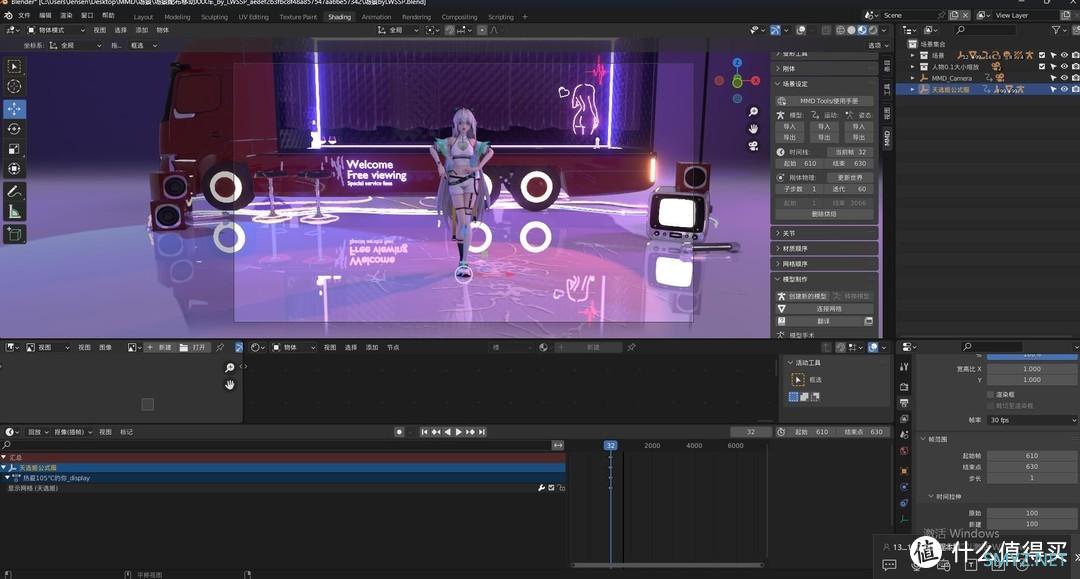Viewport: 1080px width, 579px height.
Task: Collapse the 场景设定 panel
Action: tap(825, 84)
